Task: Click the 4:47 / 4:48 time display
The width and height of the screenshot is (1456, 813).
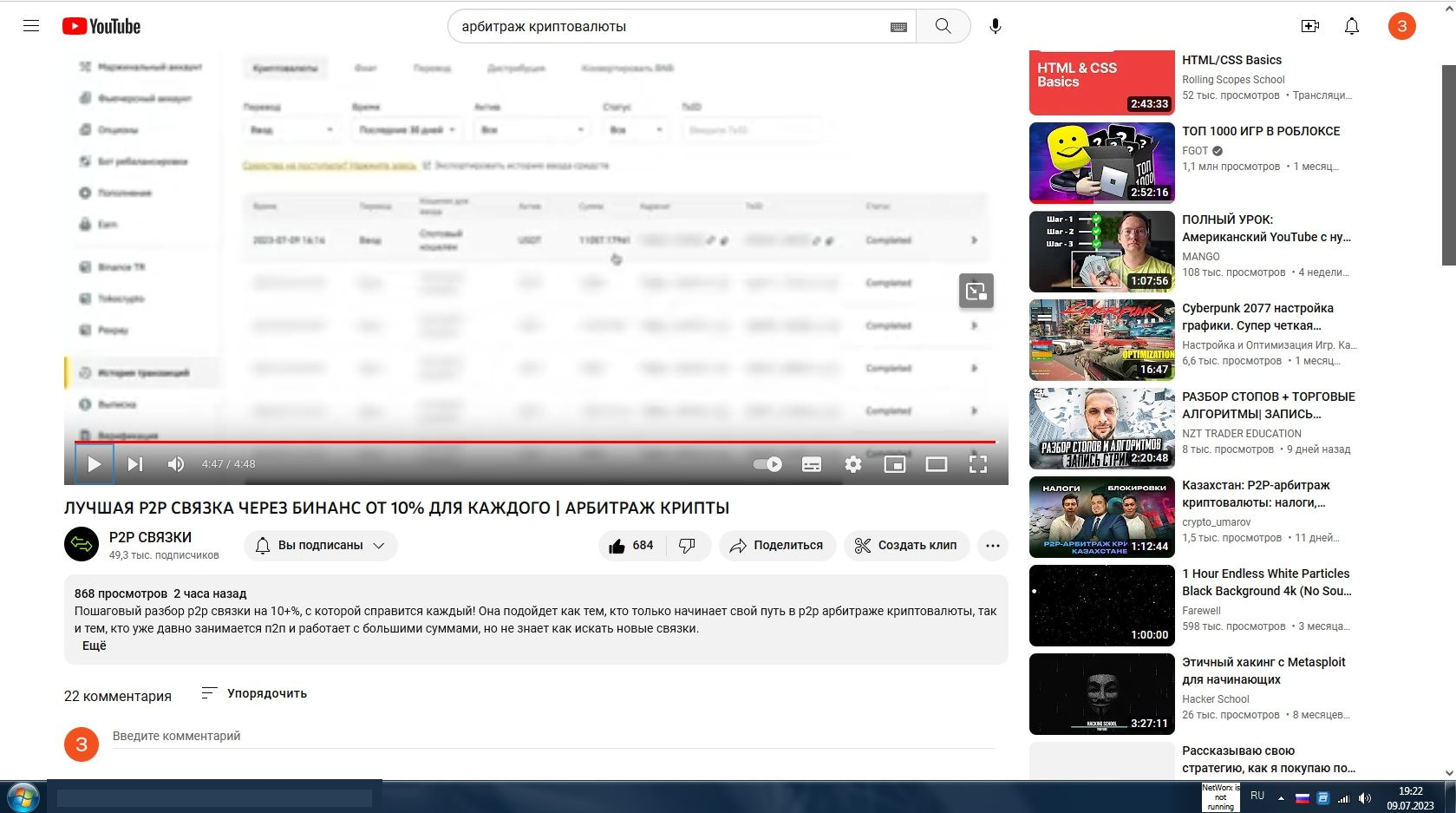Action: coord(229,464)
